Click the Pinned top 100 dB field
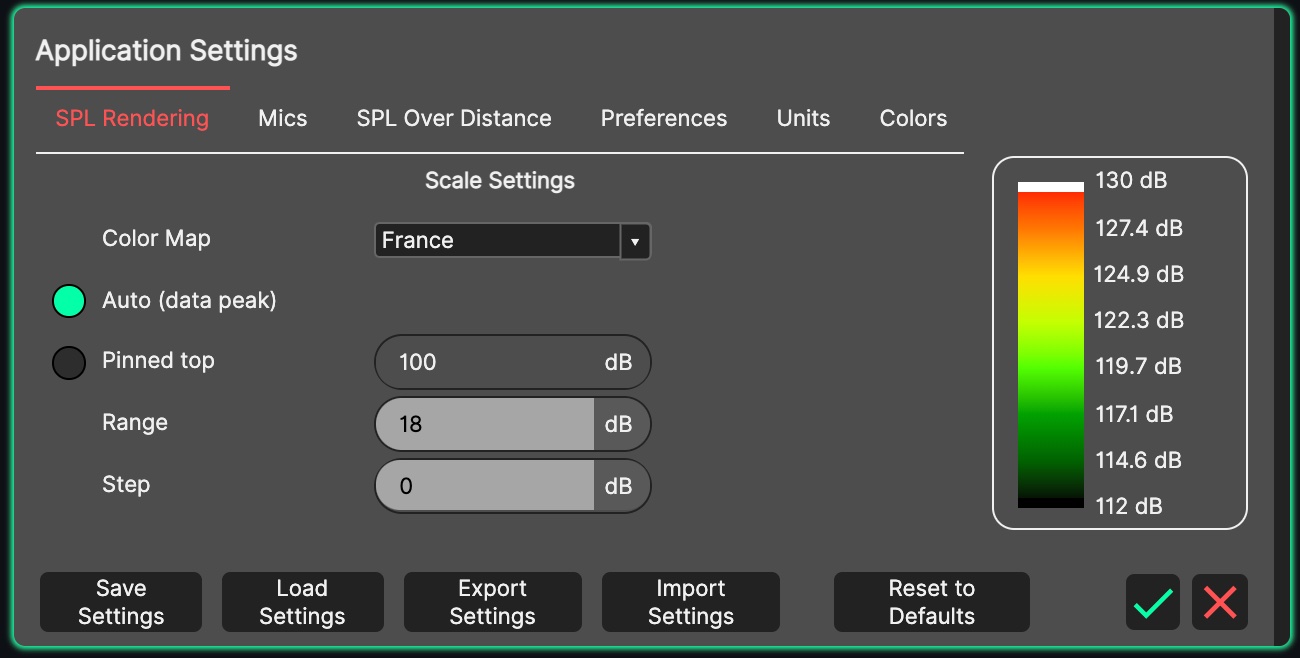The image size is (1300, 658). click(513, 362)
